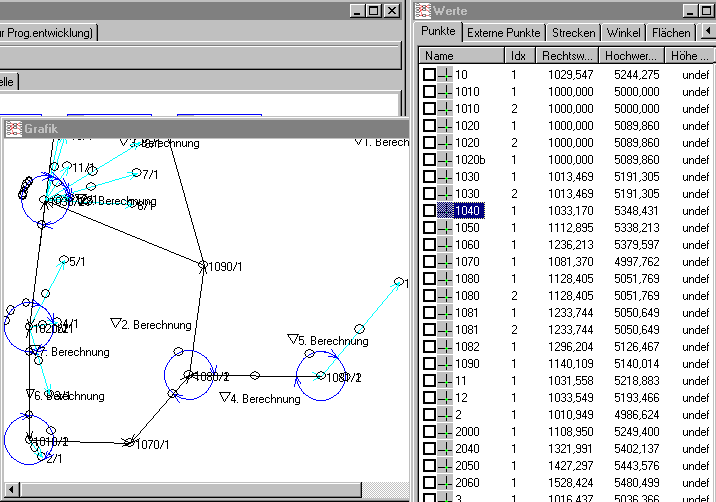This screenshot has width=716, height=502.
Task: Maximize the background window behind Grafik
Action: click(374, 11)
